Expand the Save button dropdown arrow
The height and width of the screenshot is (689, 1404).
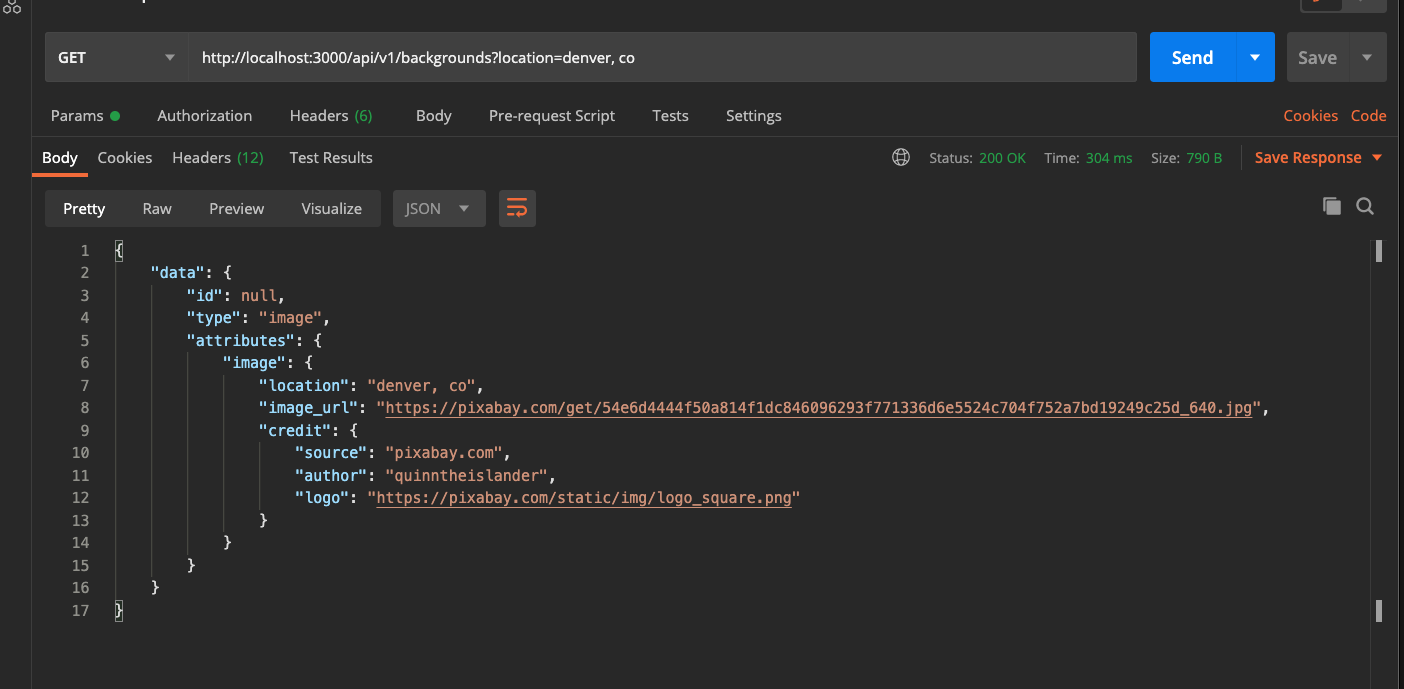tap(1367, 57)
